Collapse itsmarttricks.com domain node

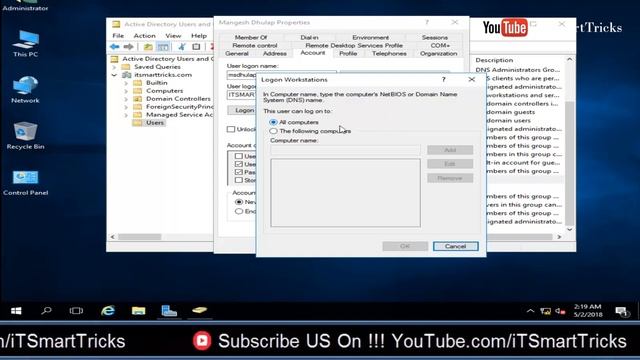[115, 75]
